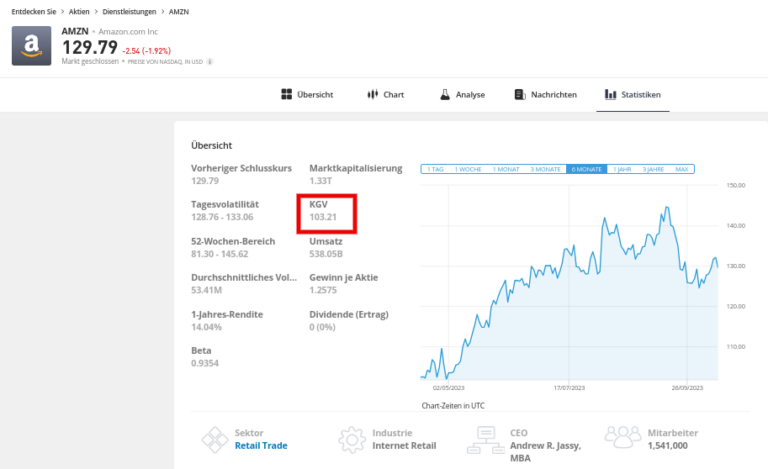Click the info icon next to IN USD
This screenshot has width=768, height=469.
click(x=210, y=62)
